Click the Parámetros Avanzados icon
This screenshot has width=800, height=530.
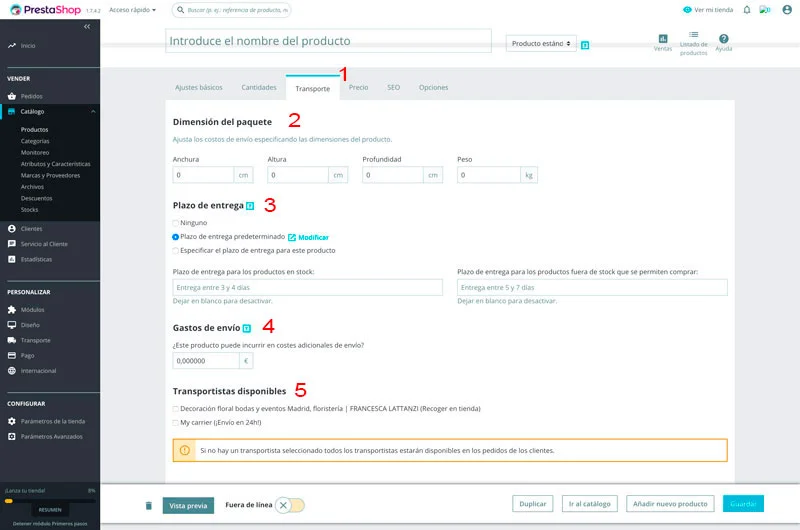[12, 437]
